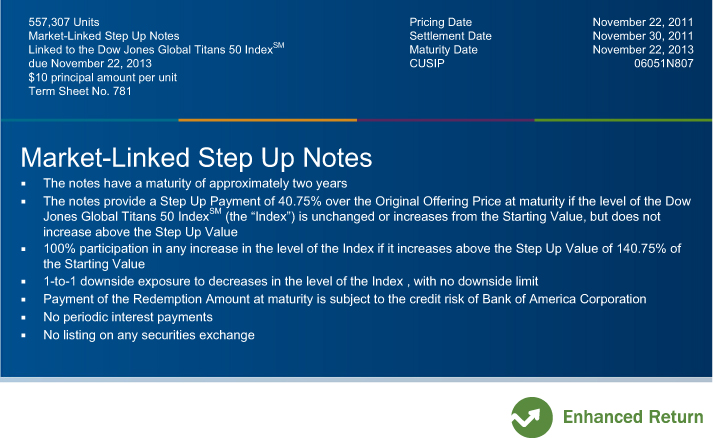The height and width of the screenshot is (438, 713).
Task: Click the Settlement Date label
Action: (x=450, y=36)
